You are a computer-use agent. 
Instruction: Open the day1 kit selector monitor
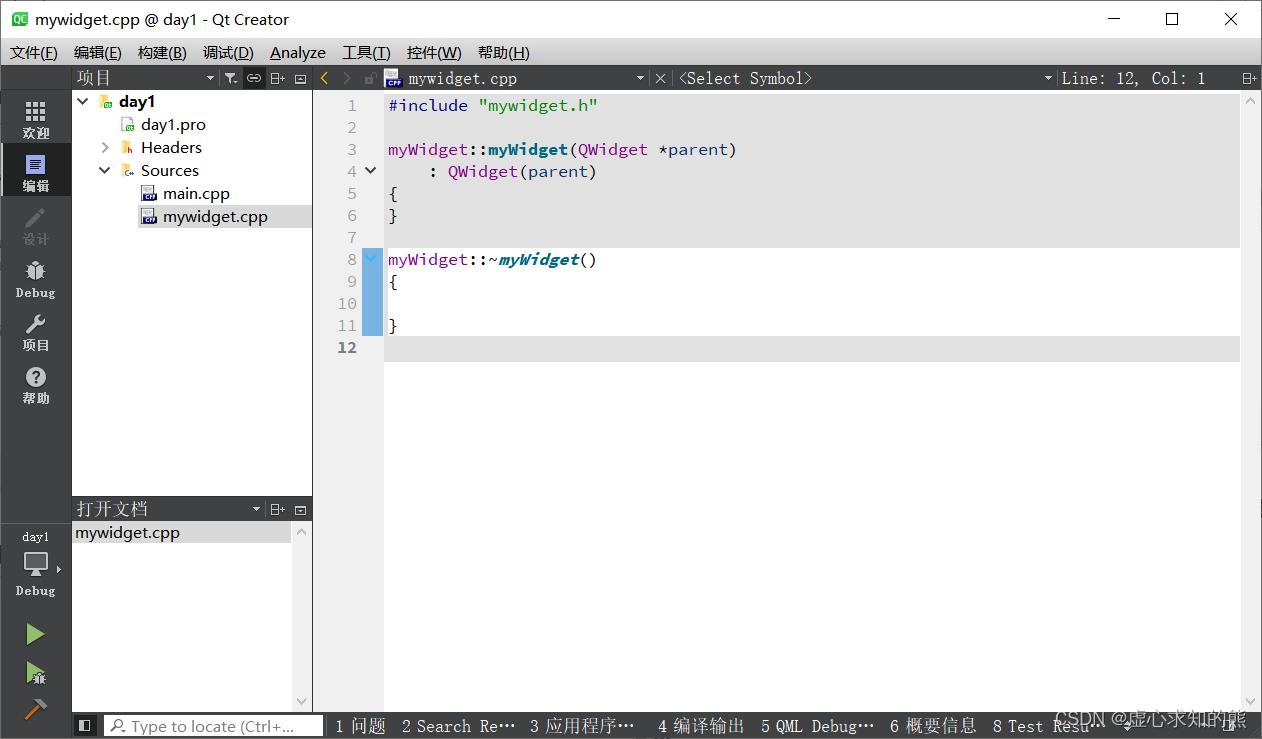pyautogui.click(x=35, y=566)
